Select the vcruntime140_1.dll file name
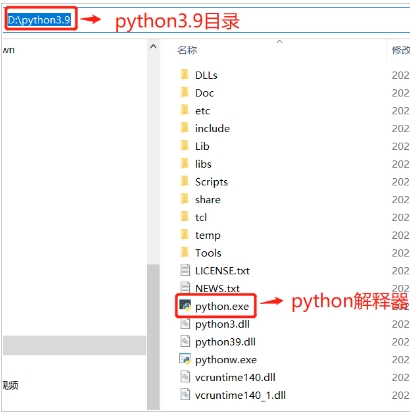Image resolution: width=410 pixels, height=415 pixels. pos(240,395)
